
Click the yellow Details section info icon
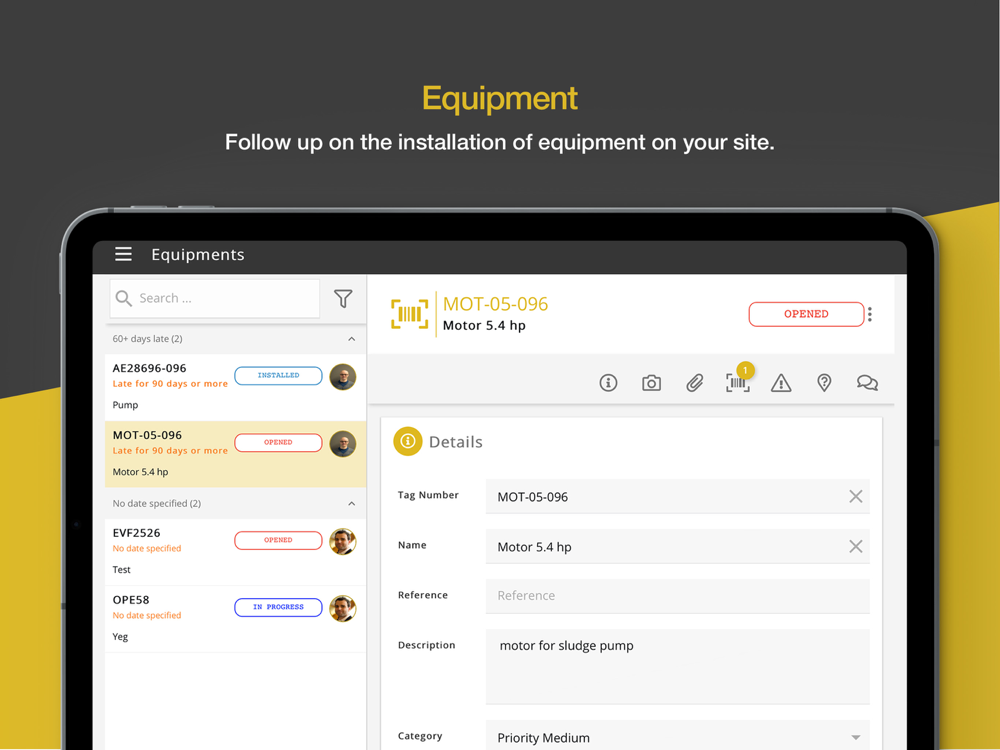(408, 441)
